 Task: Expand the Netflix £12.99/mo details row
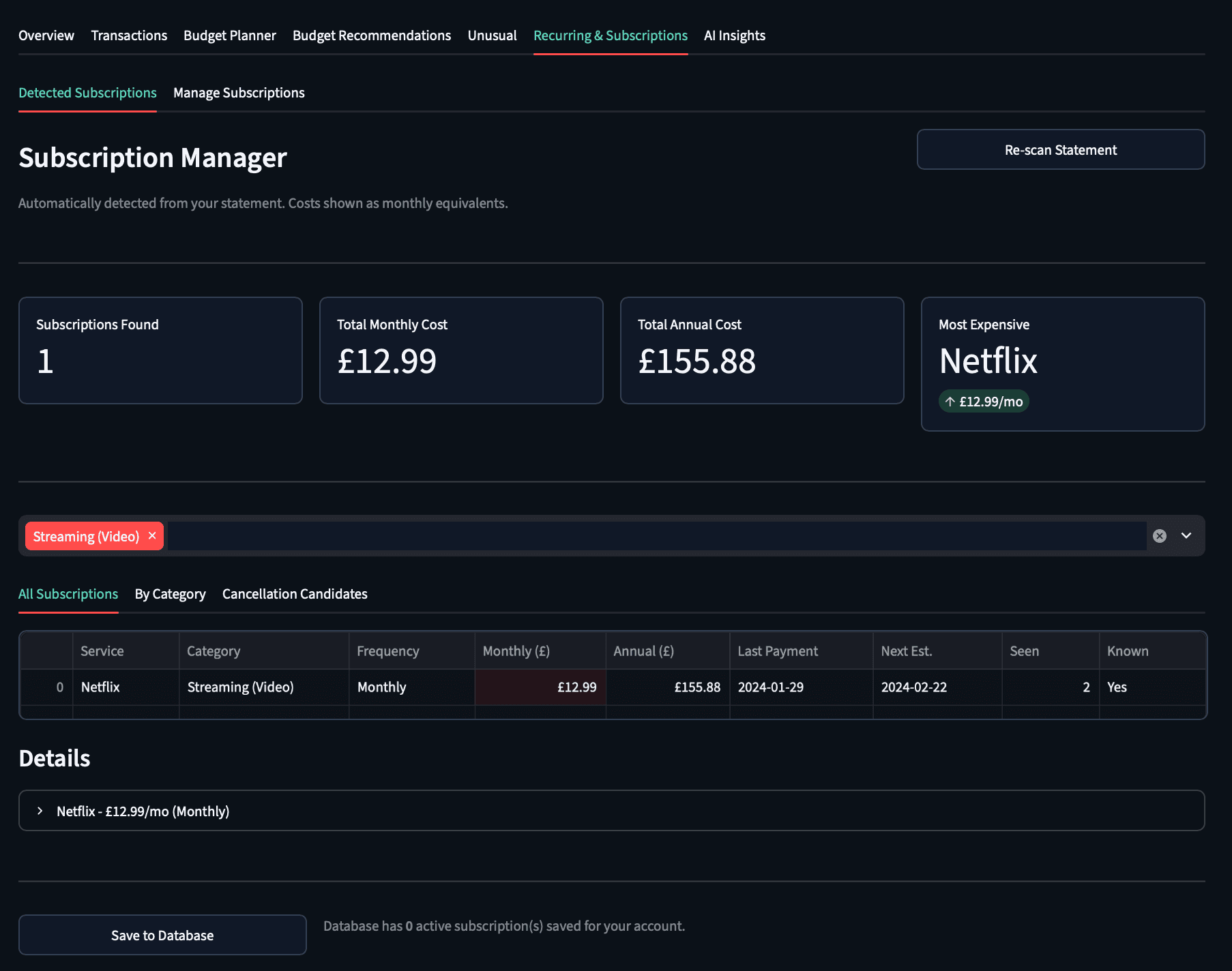[x=611, y=811]
